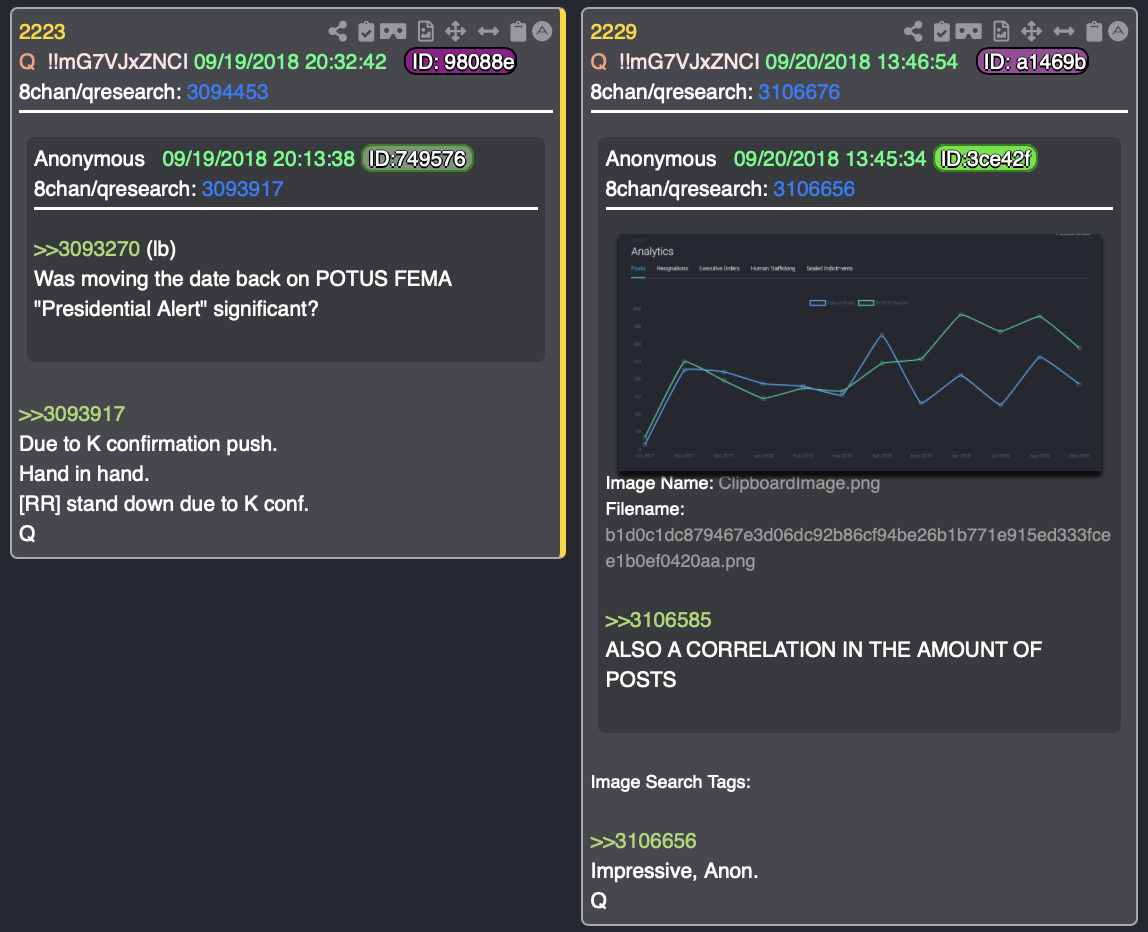1148x932 pixels.
Task: Open VR goggles icon on post 2229
Action: pyautogui.click(x=969, y=31)
